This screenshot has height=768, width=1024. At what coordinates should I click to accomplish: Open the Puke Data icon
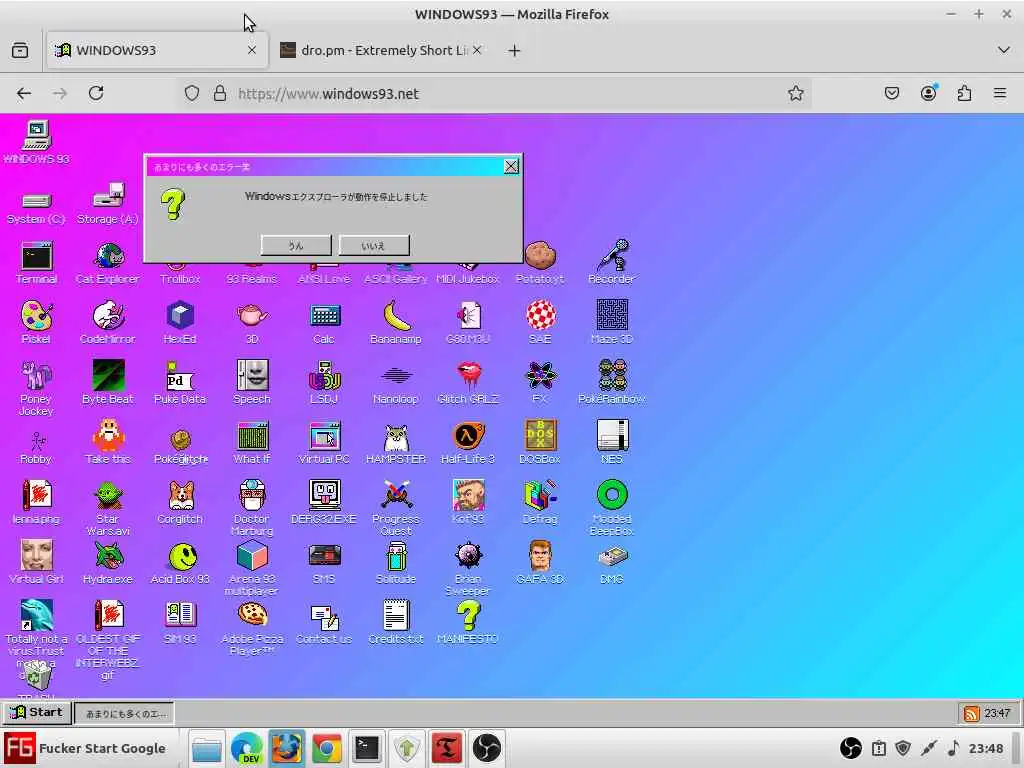(x=180, y=383)
